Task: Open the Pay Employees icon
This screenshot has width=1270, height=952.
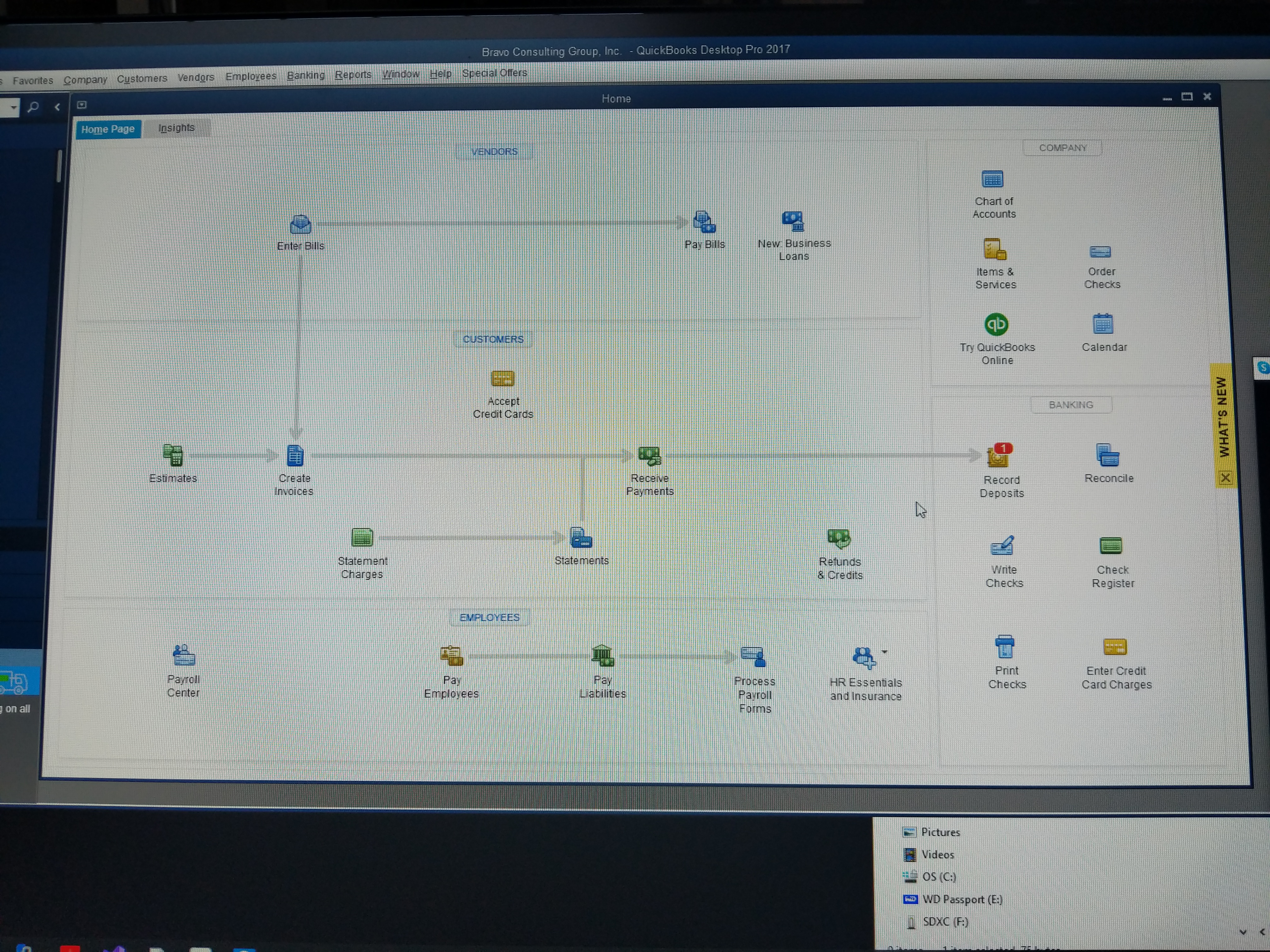Action: (x=451, y=656)
